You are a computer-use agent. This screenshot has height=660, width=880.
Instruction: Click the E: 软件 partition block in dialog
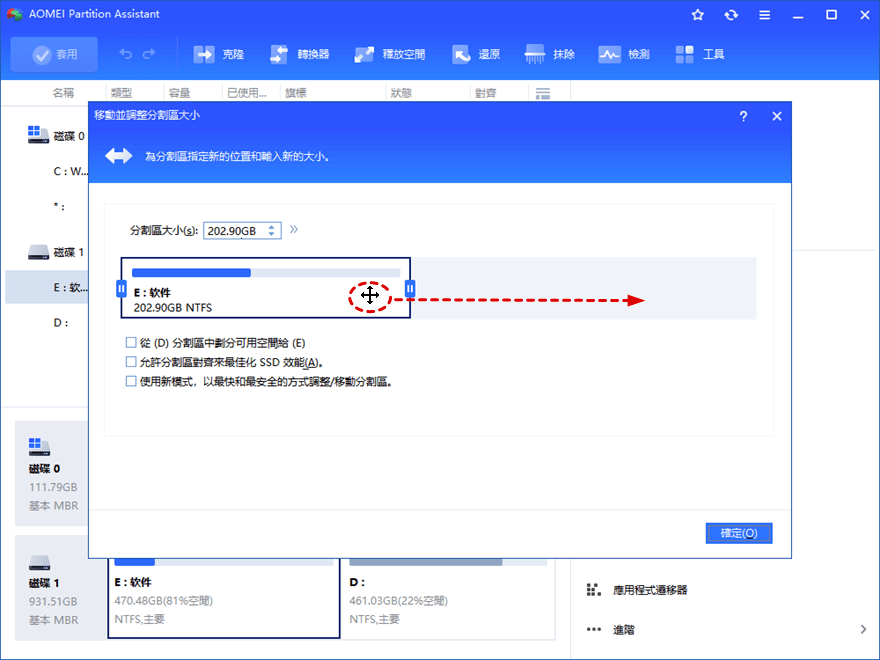tap(265, 288)
